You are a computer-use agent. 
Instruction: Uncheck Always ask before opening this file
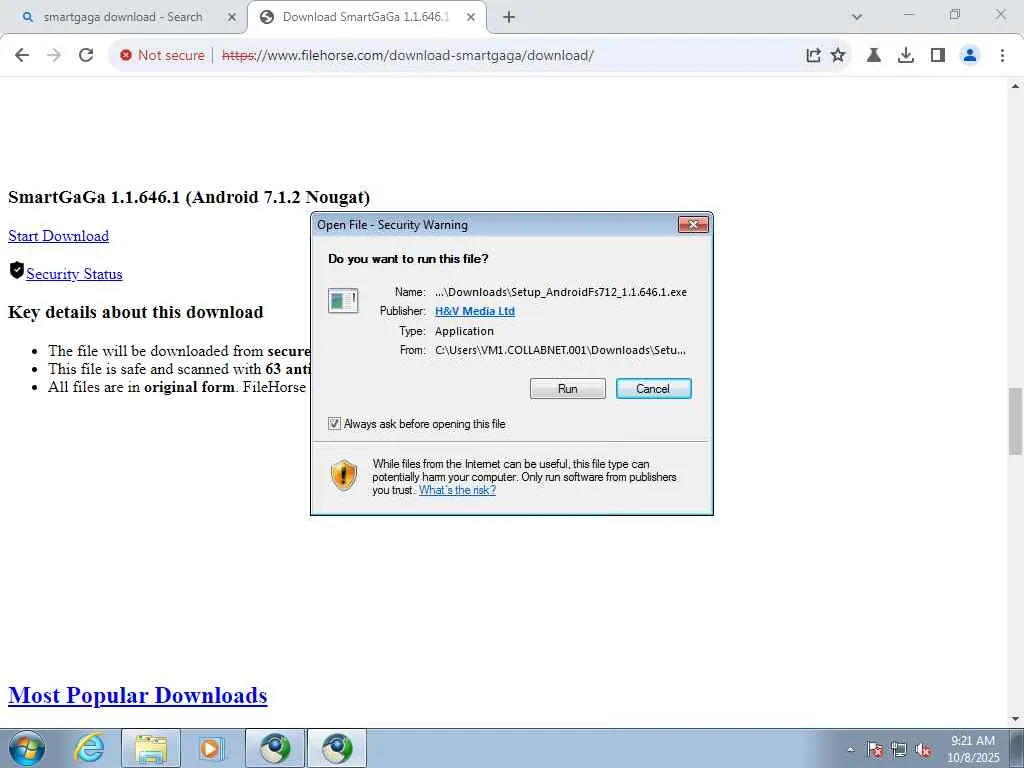334,424
